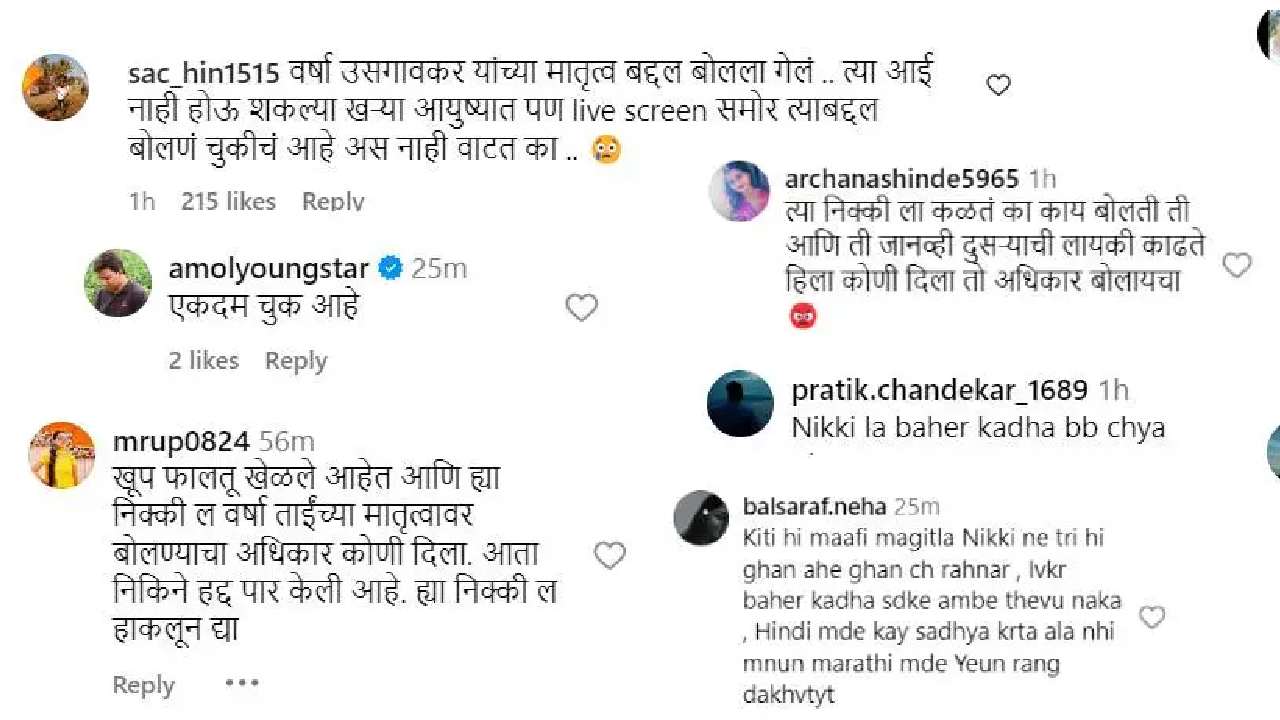This screenshot has width=1280, height=720.
Task: Reply to mrup0824's comment
Action: (143, 685)
